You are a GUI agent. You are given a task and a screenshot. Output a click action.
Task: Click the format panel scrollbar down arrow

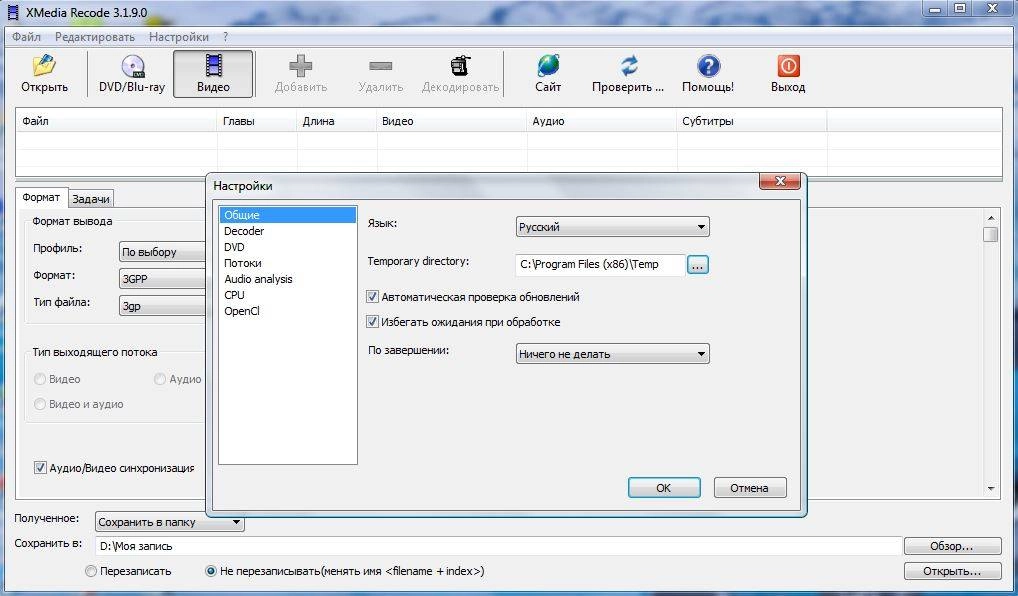pyautogui.click(x=991, y=488)
